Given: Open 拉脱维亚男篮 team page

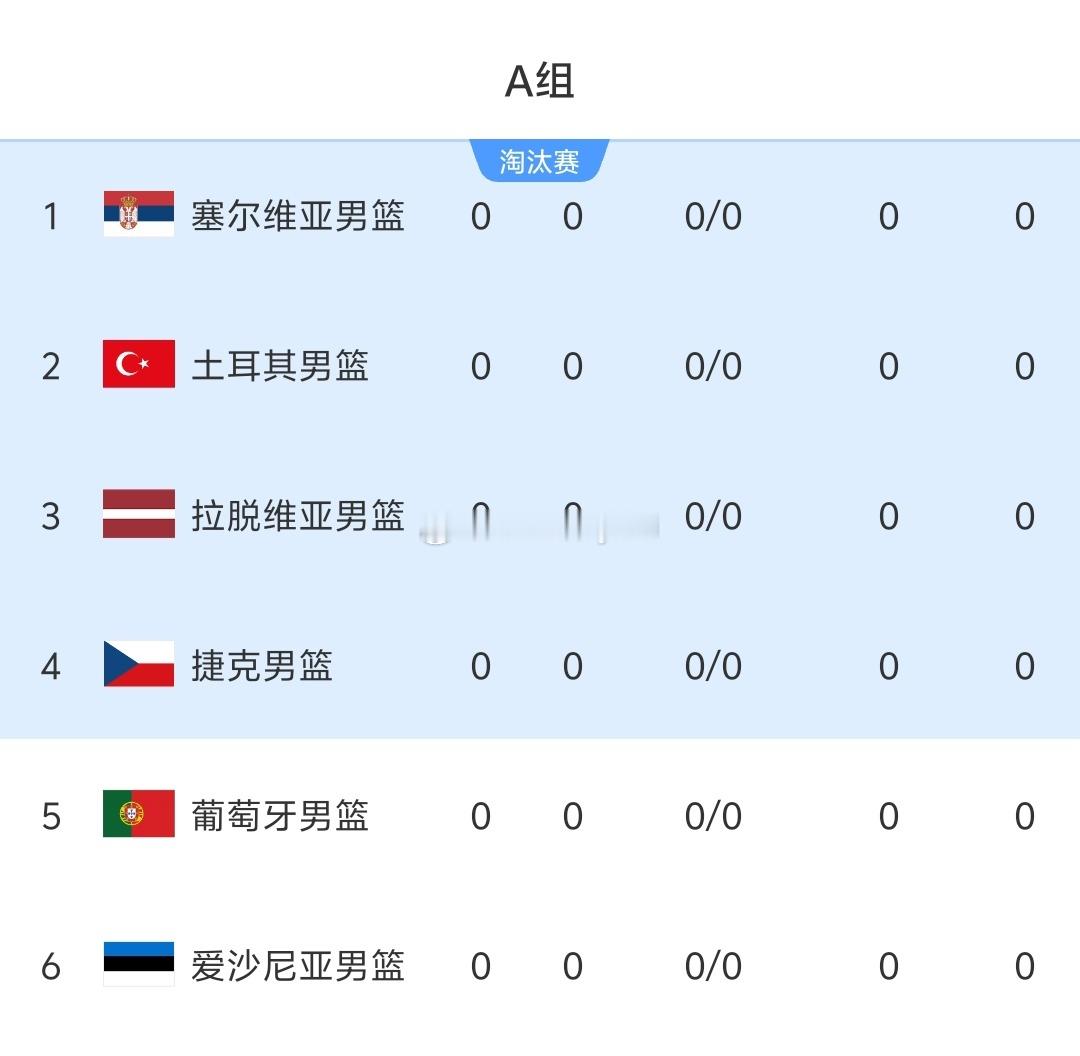Looking at the screenshot, I should click(298, 516).
